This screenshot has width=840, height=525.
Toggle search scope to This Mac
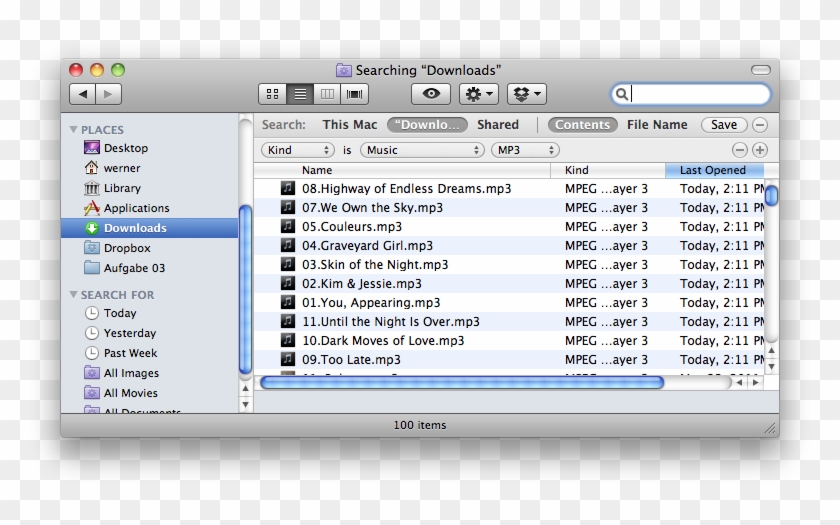point(350,125)
